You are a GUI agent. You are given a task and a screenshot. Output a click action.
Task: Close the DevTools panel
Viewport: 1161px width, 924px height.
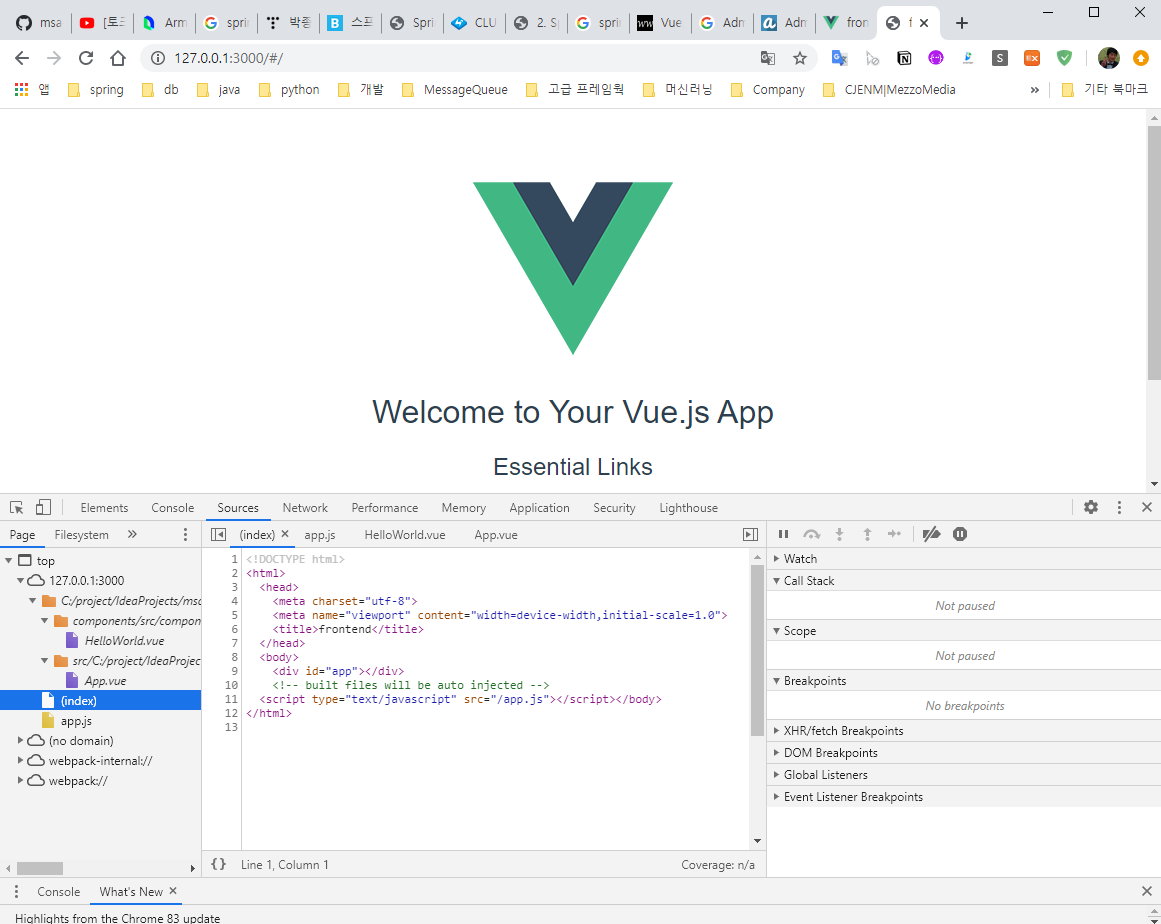coord(1146,507)
